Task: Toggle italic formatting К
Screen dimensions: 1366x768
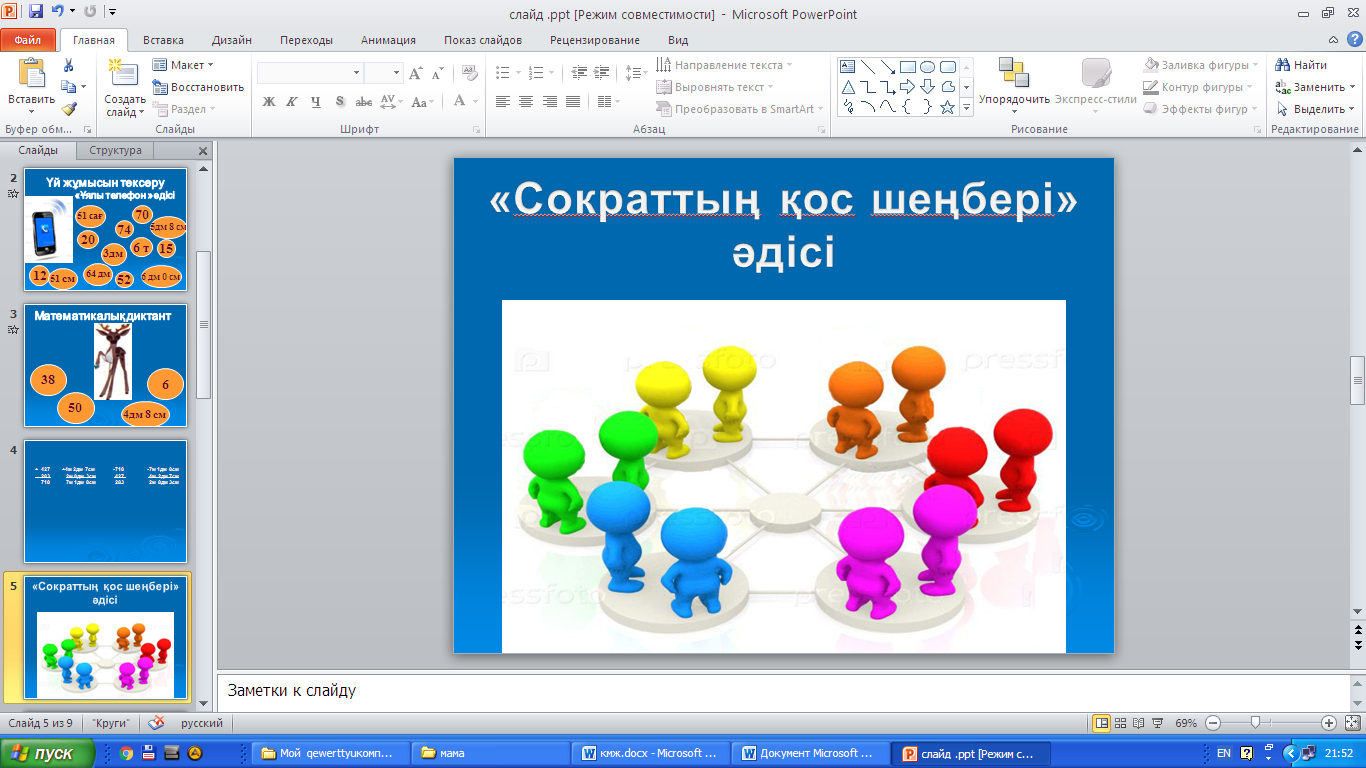Action: [292, 102]
